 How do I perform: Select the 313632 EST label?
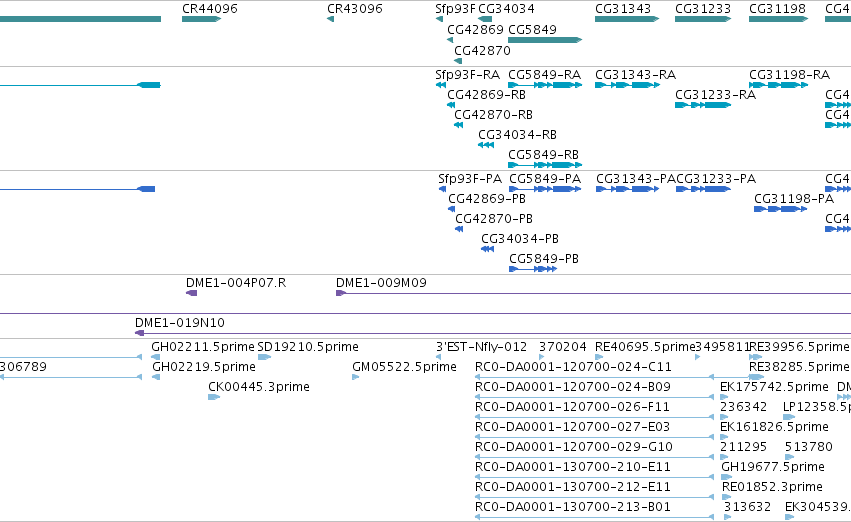(x=747, y=507)
